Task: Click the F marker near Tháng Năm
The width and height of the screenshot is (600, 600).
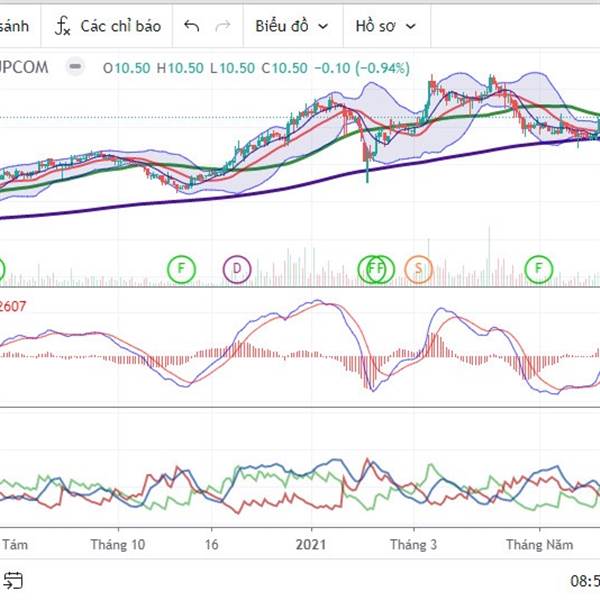Action: [538, 269]
